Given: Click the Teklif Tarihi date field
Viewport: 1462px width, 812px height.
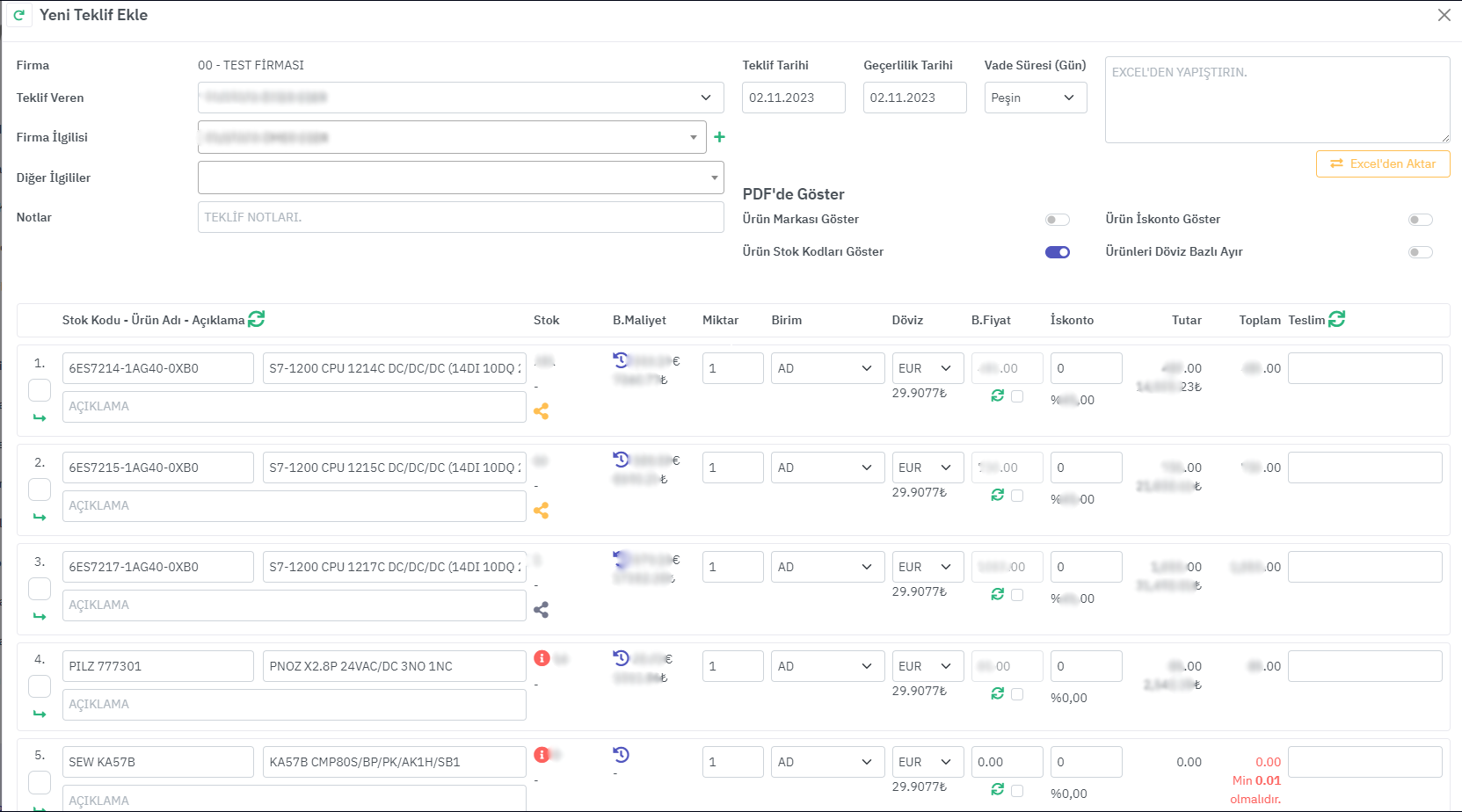Looking at the screenshot, I should [x=793, y=98].
